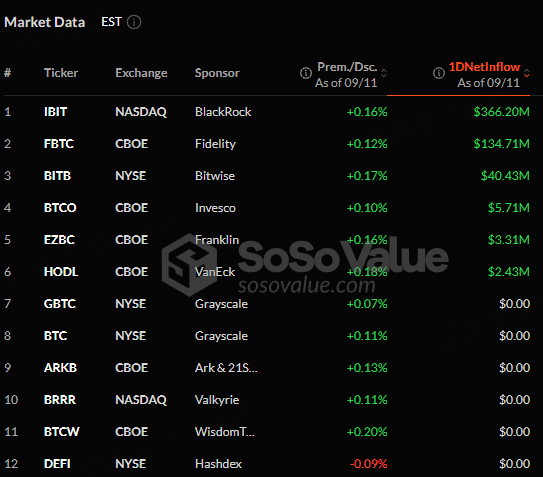Click the info icon next to EST
This screenshot has width=543, height=477.
tap(134, 22)
